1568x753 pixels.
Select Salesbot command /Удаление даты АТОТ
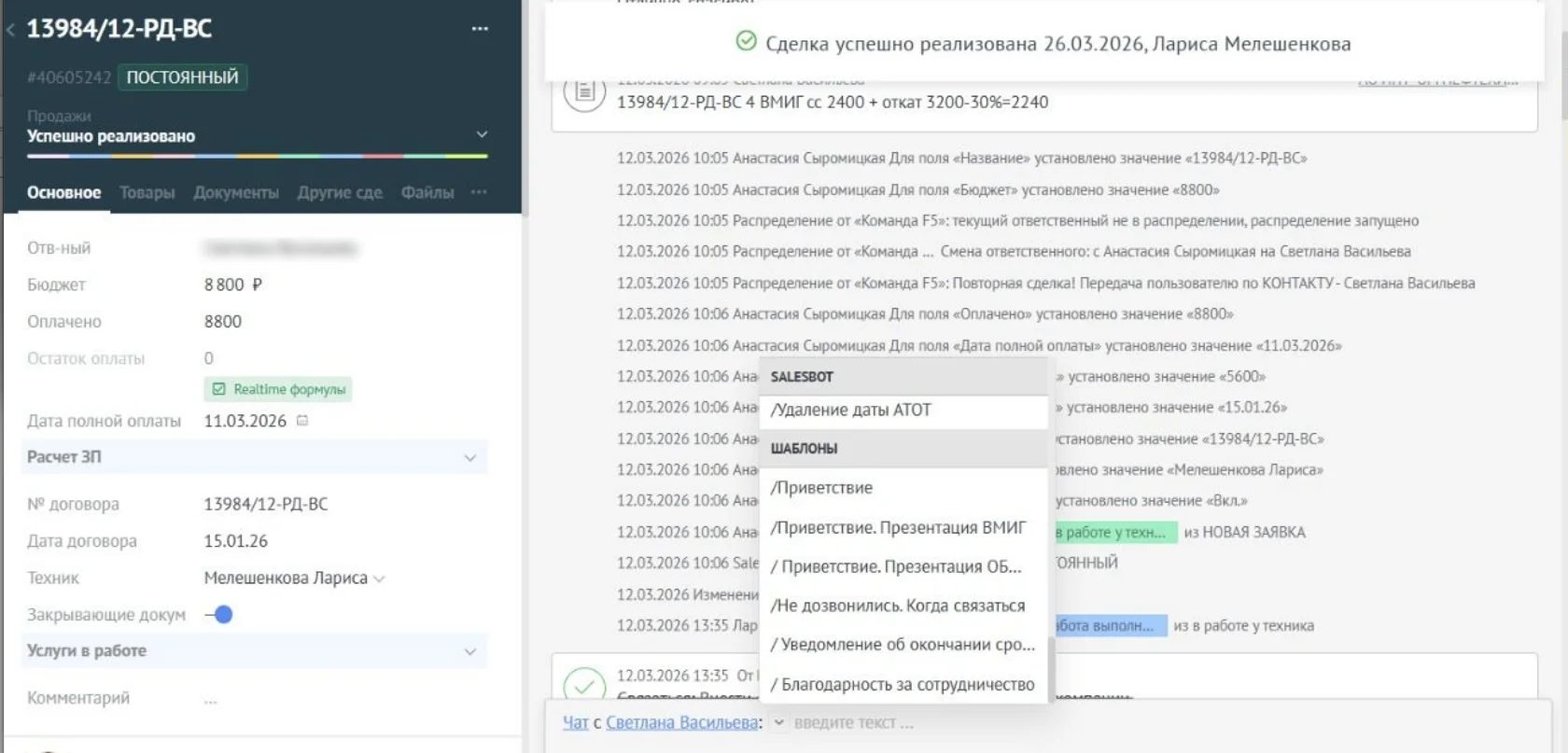[x=903, y=411]
